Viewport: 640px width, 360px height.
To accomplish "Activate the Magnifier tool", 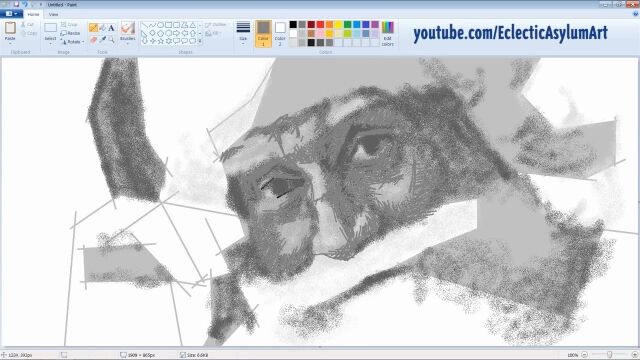I will [x=111, y=40].
